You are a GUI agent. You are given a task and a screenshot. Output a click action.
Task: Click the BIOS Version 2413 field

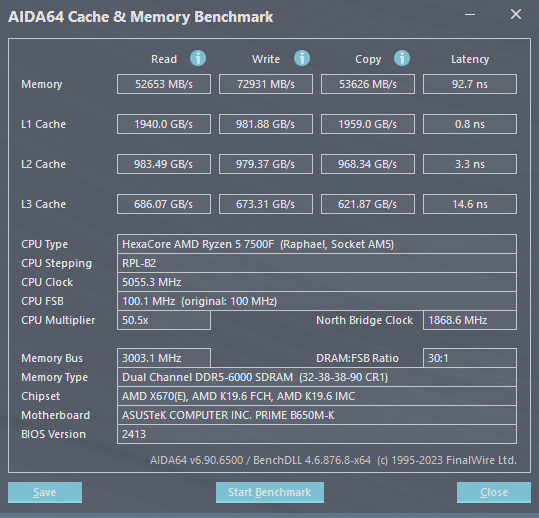317,434
